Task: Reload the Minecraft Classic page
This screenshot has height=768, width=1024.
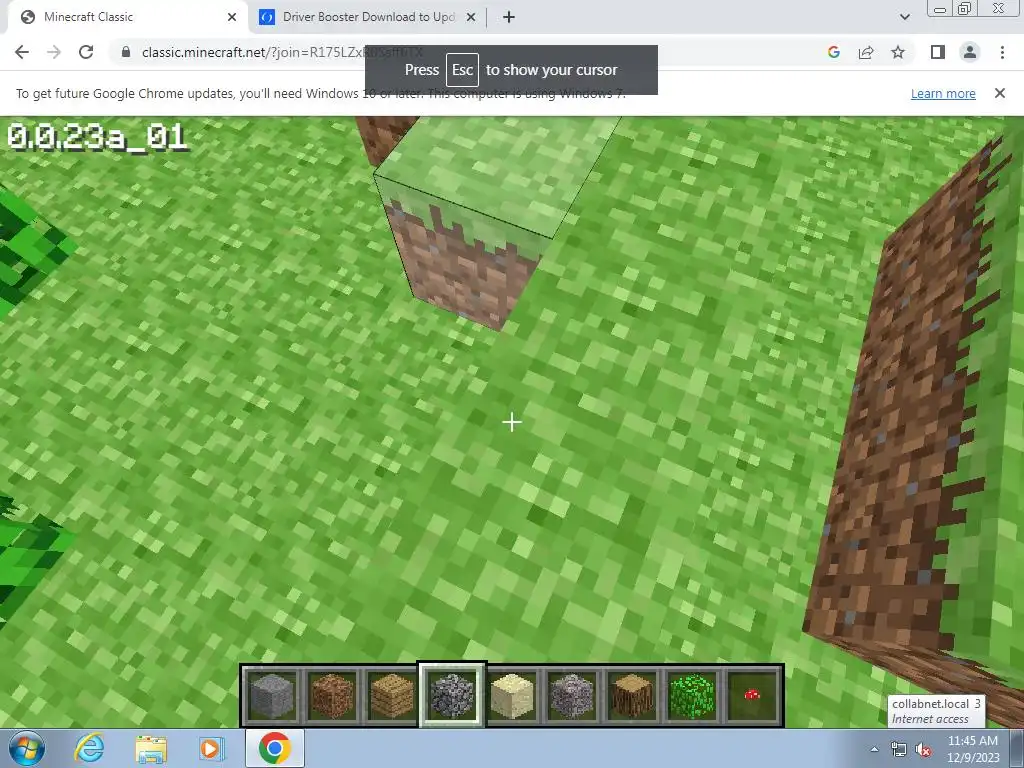Action: [86, 52]
